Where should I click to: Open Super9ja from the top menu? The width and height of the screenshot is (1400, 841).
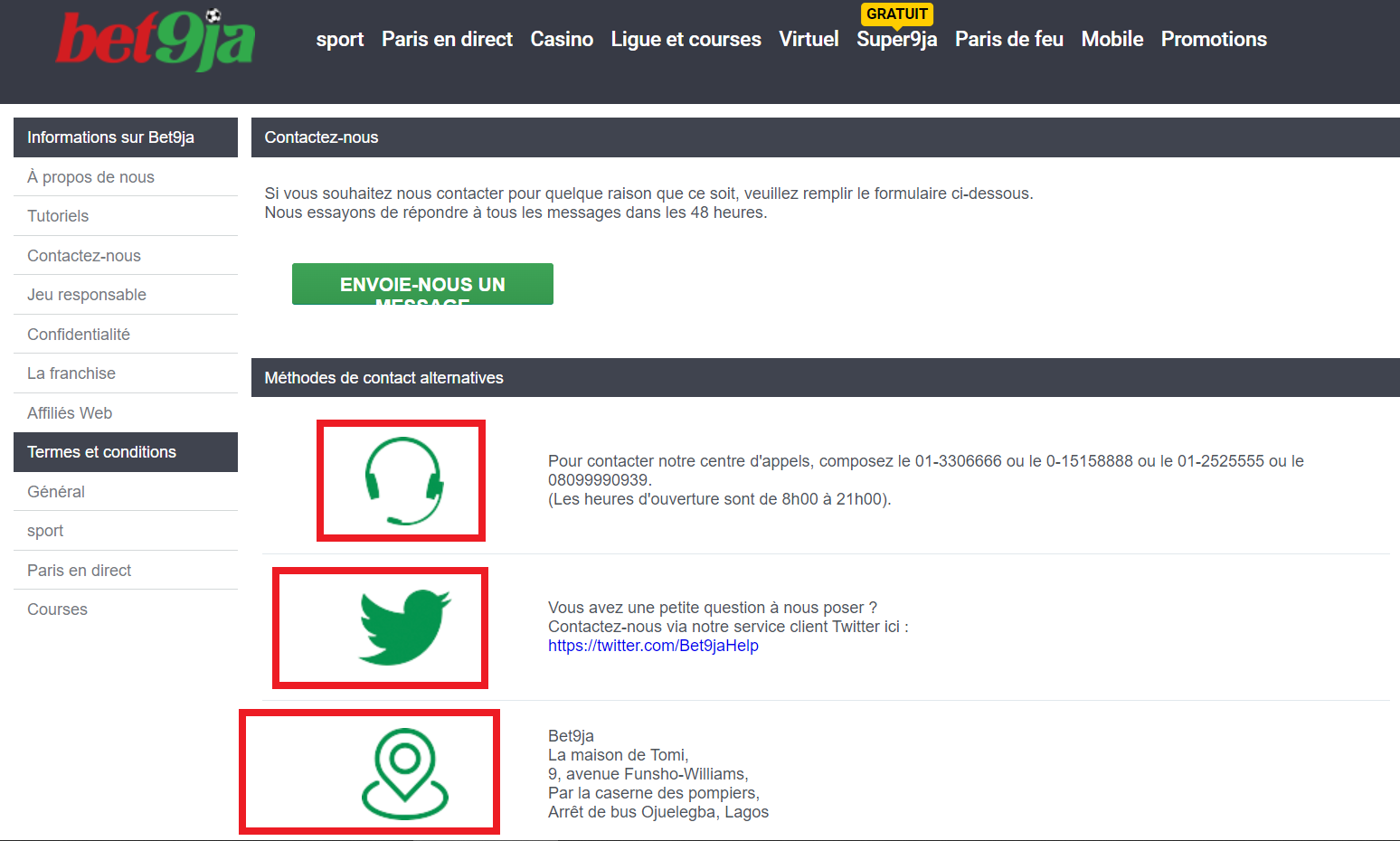pyautogui.click(x=896, y=39)
